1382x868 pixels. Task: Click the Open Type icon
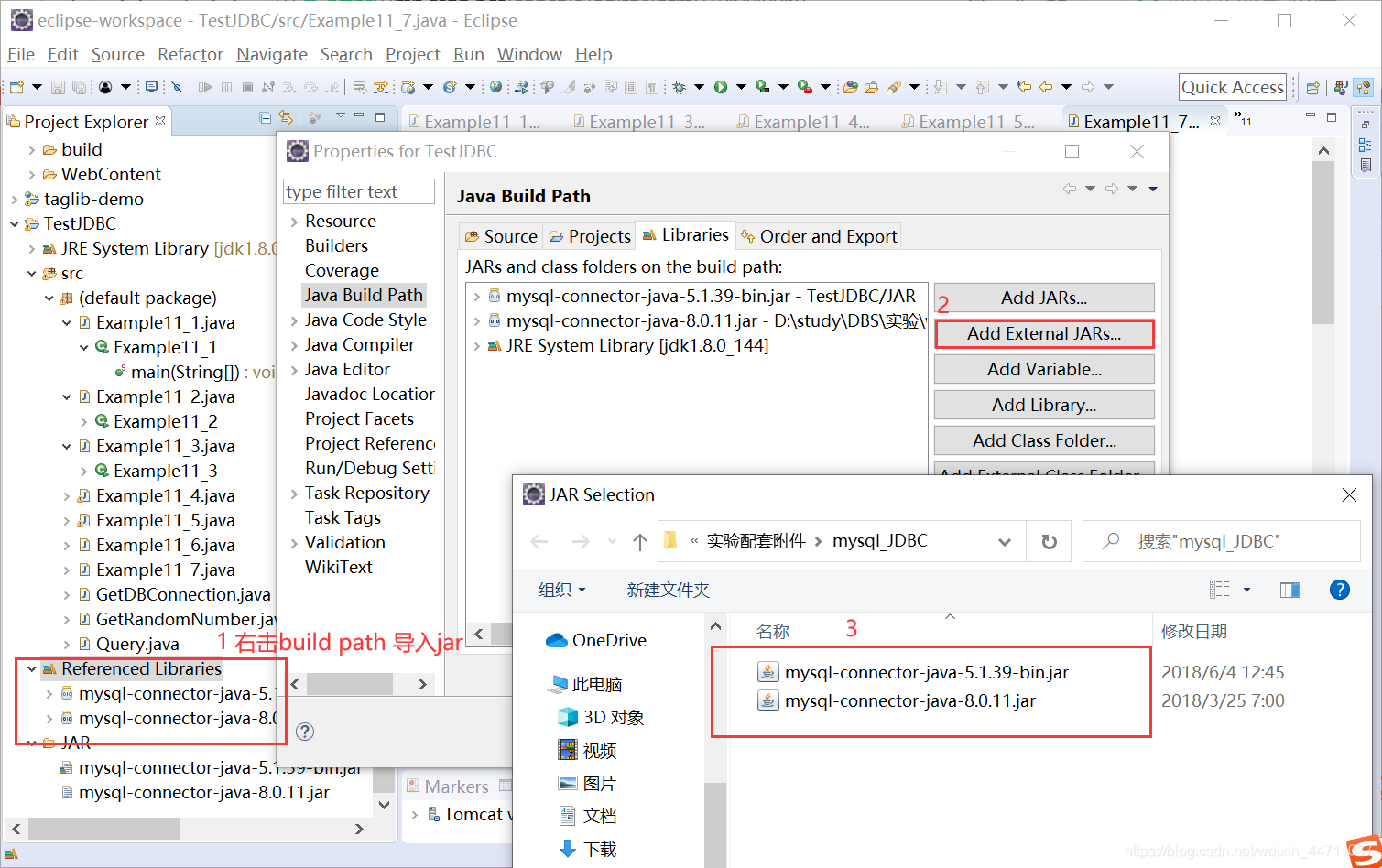pyautogui.click(x=851, y=87)
